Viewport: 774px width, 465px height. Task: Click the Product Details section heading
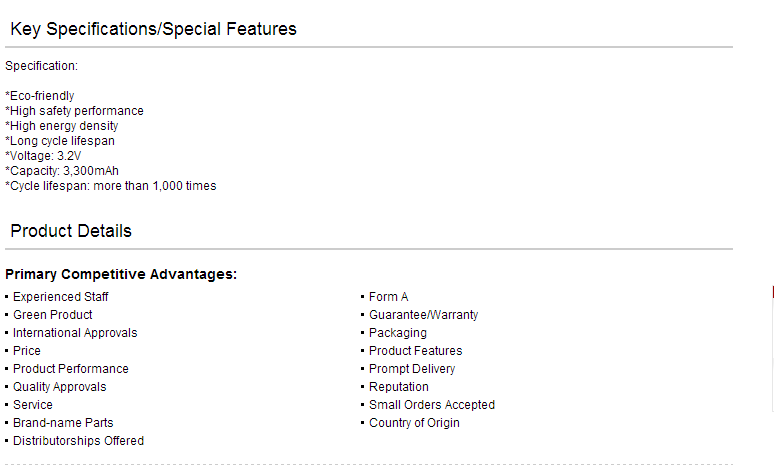[71, 231]
